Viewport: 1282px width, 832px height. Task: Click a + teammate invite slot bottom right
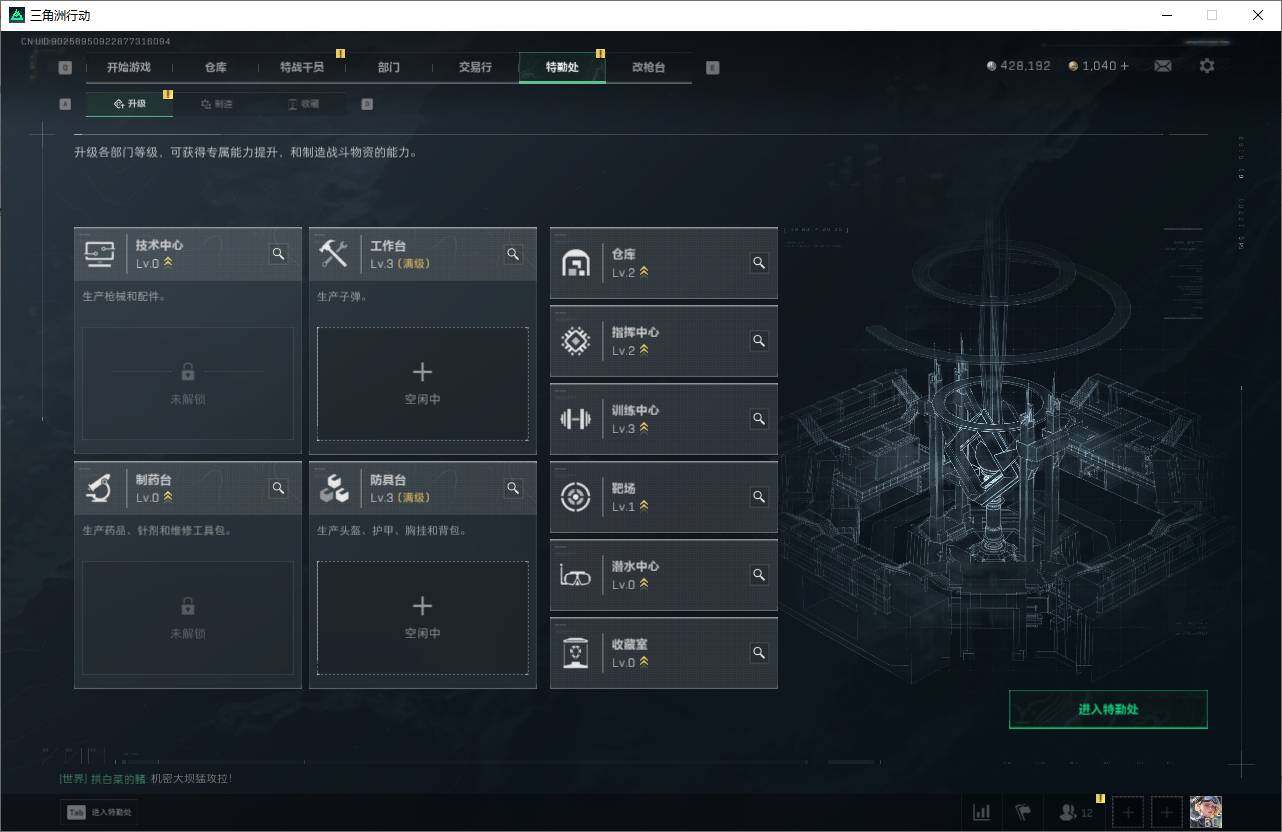click(x=1127, y=811)
